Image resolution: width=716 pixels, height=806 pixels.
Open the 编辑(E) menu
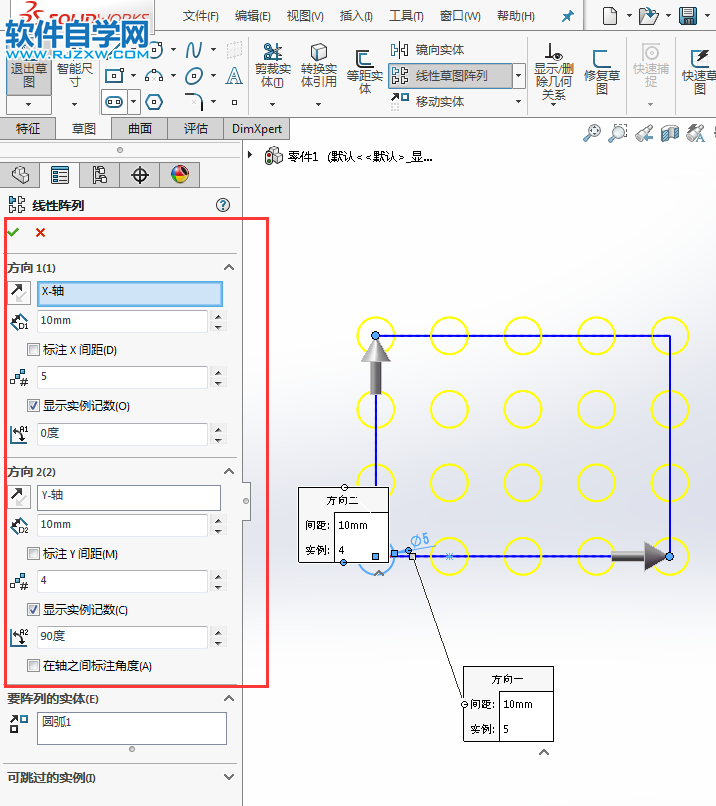coord(252,16)
